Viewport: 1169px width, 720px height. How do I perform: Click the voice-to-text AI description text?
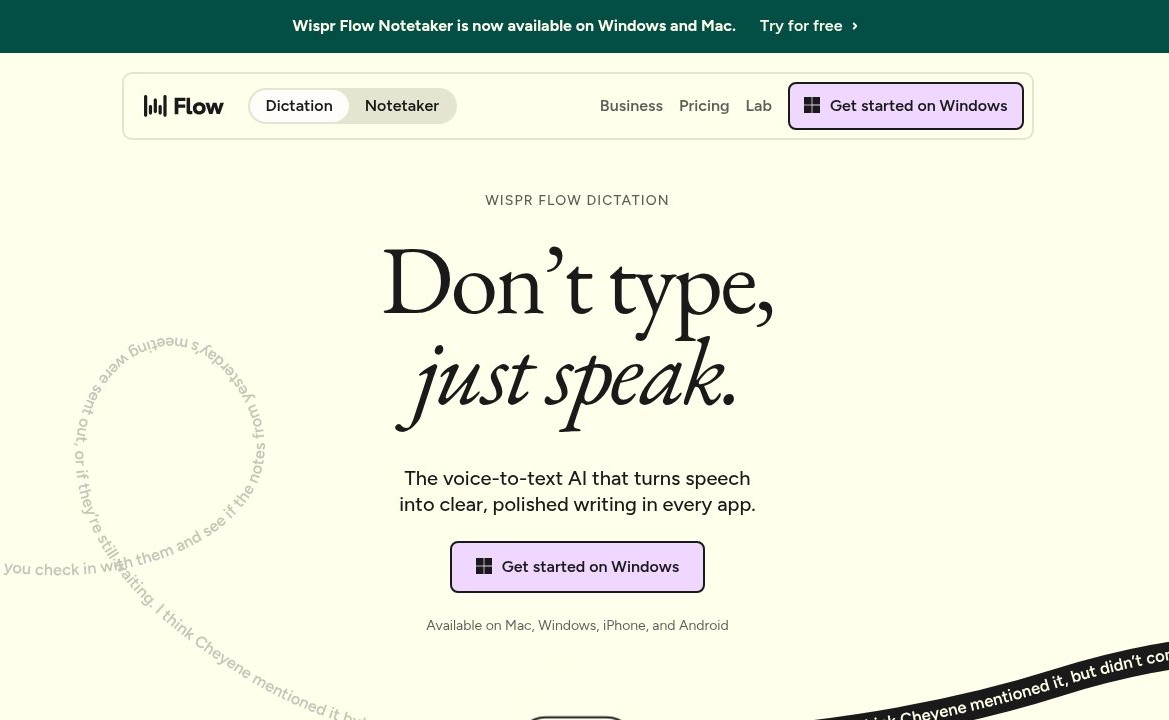[x=577, y=491]
